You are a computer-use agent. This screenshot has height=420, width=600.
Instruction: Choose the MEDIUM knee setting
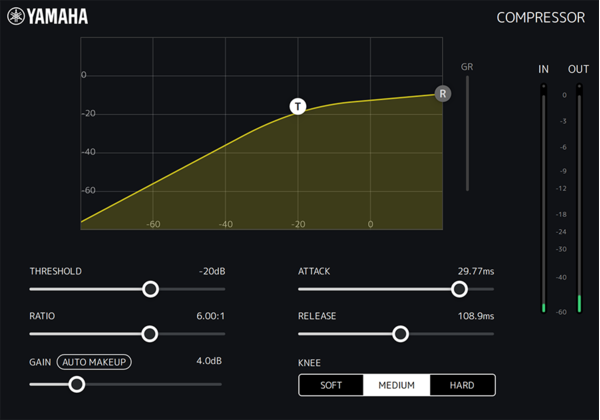click(396, 385)
